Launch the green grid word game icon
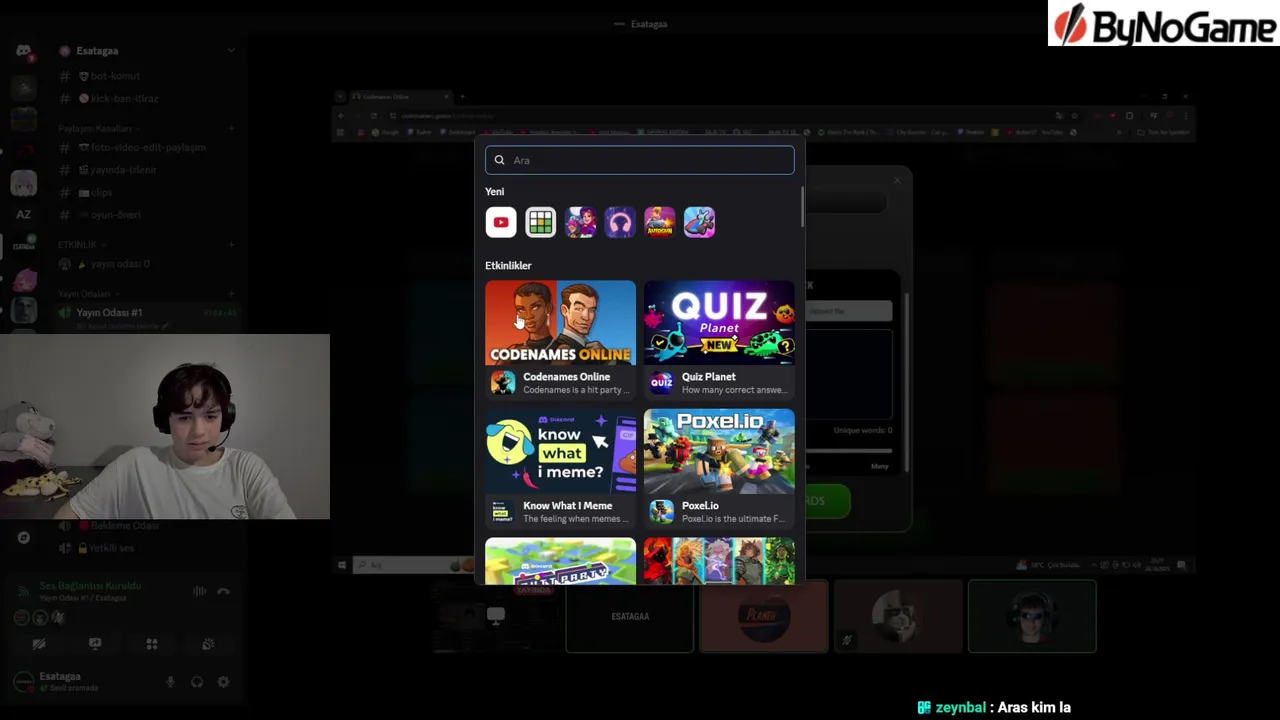The height and width of the screenshot is (720, 1280). pos(541,222)
